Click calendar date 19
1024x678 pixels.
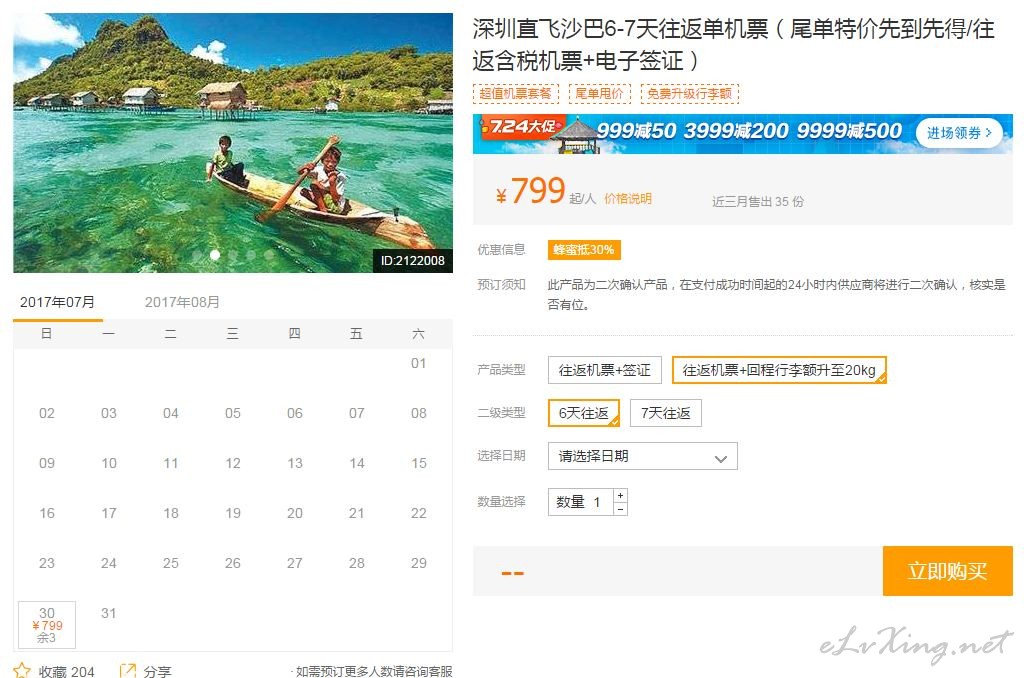232,513
